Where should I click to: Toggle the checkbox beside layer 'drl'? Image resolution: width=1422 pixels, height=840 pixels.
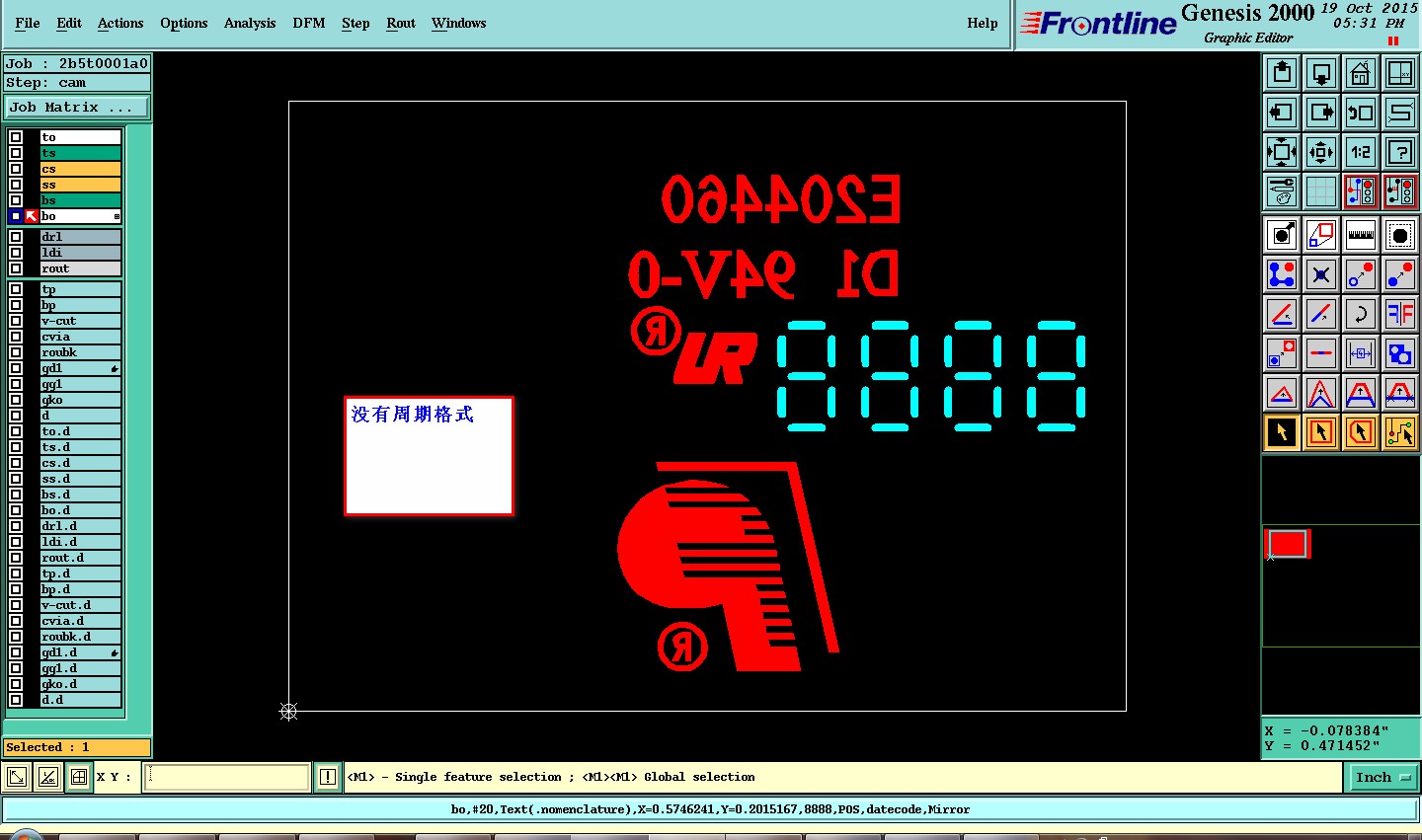pos(16,237)
